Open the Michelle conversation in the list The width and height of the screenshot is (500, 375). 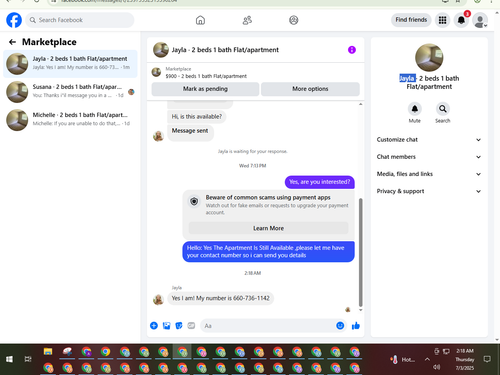click(x=70, y=120)
